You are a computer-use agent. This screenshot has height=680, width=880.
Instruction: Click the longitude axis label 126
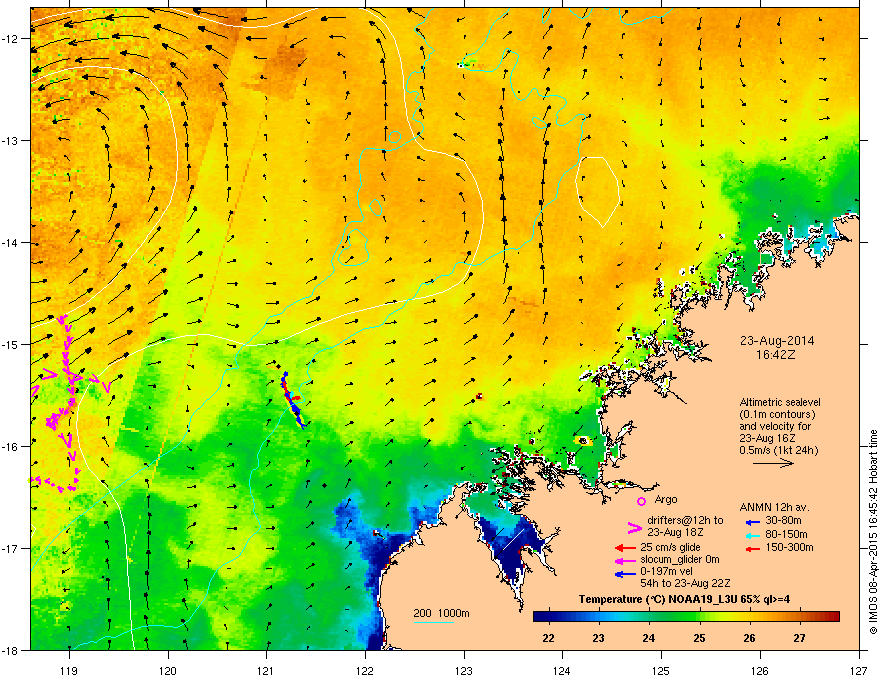point(760,670)
